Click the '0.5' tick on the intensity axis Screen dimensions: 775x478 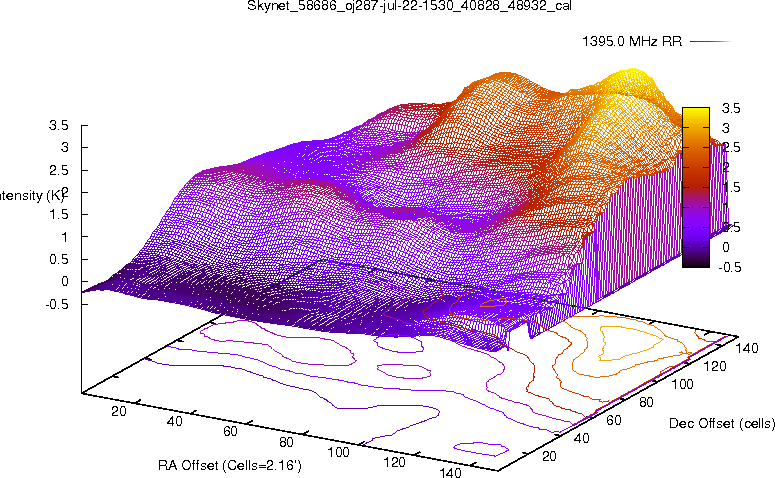(x=58, y=259)
